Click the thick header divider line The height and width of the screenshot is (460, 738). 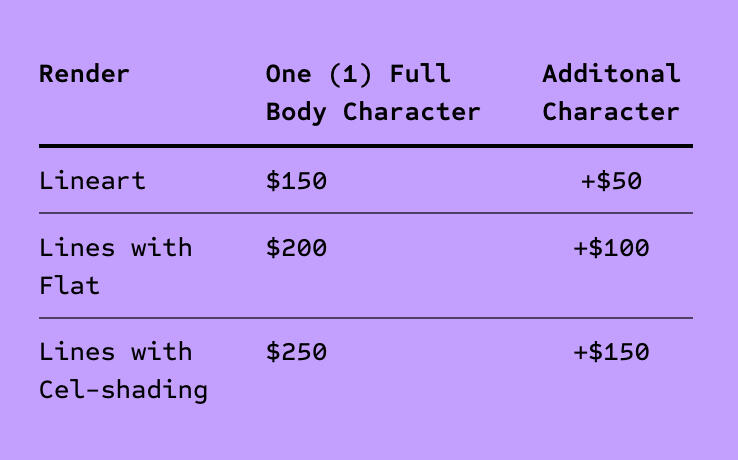pos(366,146)
